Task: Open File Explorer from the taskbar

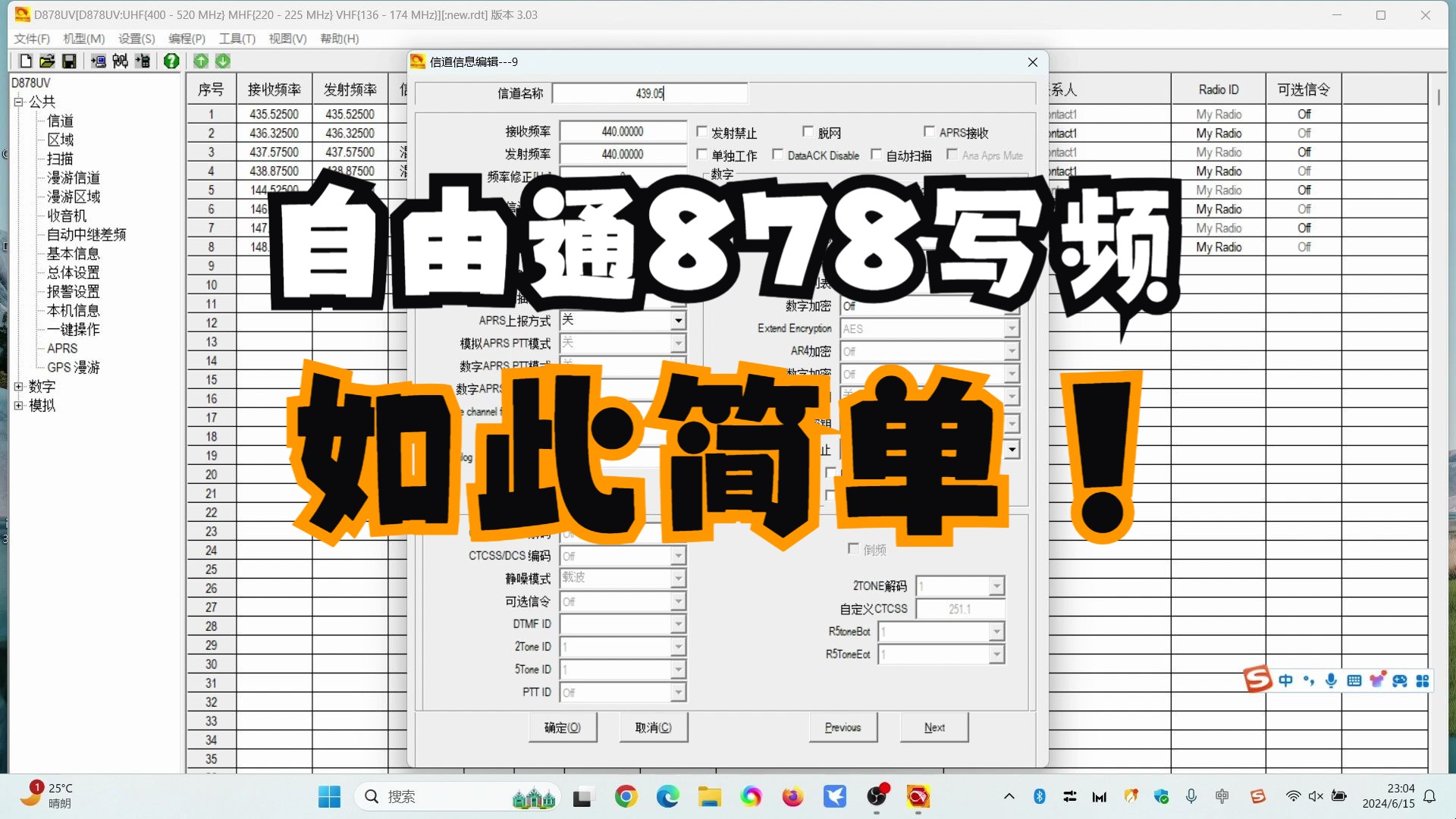Action: pos(710,797)
